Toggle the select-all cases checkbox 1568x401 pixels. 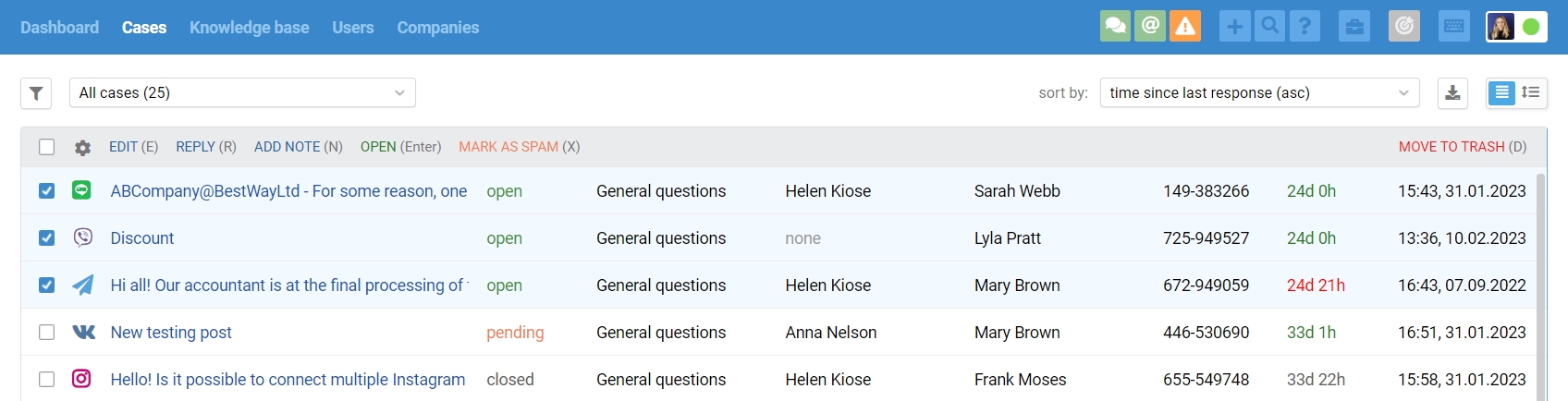pos(46,147)
